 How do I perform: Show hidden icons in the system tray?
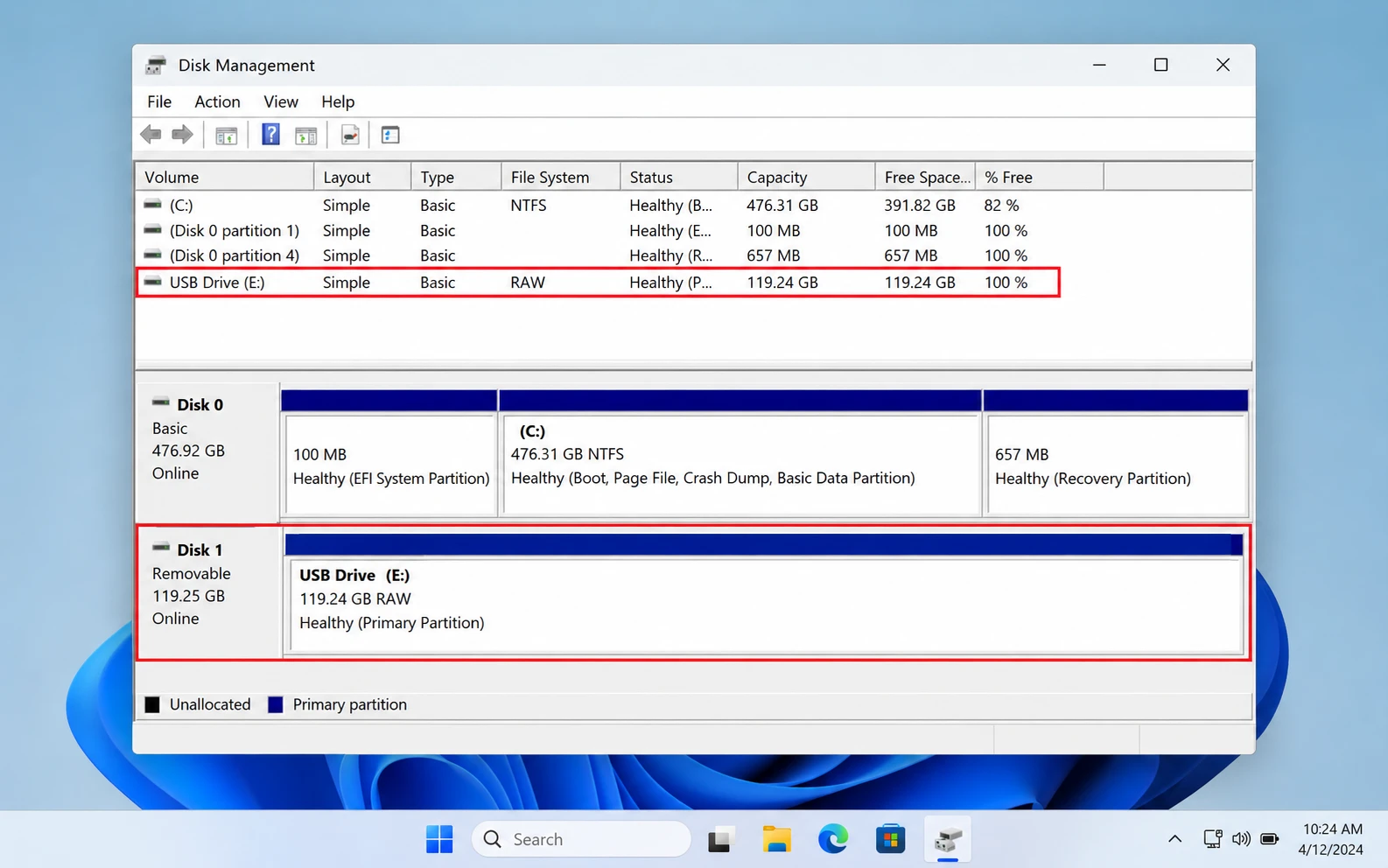click(x=1174, y=839)
